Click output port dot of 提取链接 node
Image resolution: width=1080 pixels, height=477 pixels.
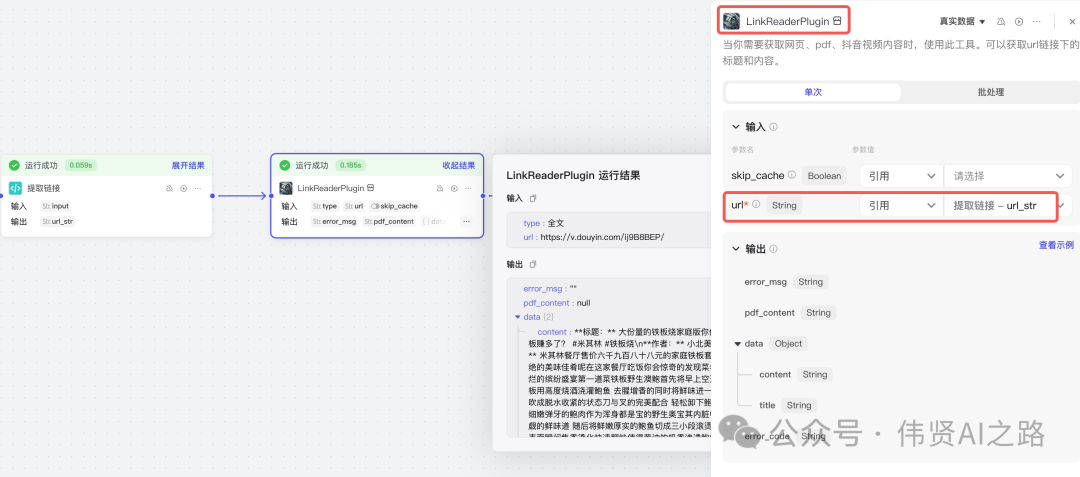[212, 196]
